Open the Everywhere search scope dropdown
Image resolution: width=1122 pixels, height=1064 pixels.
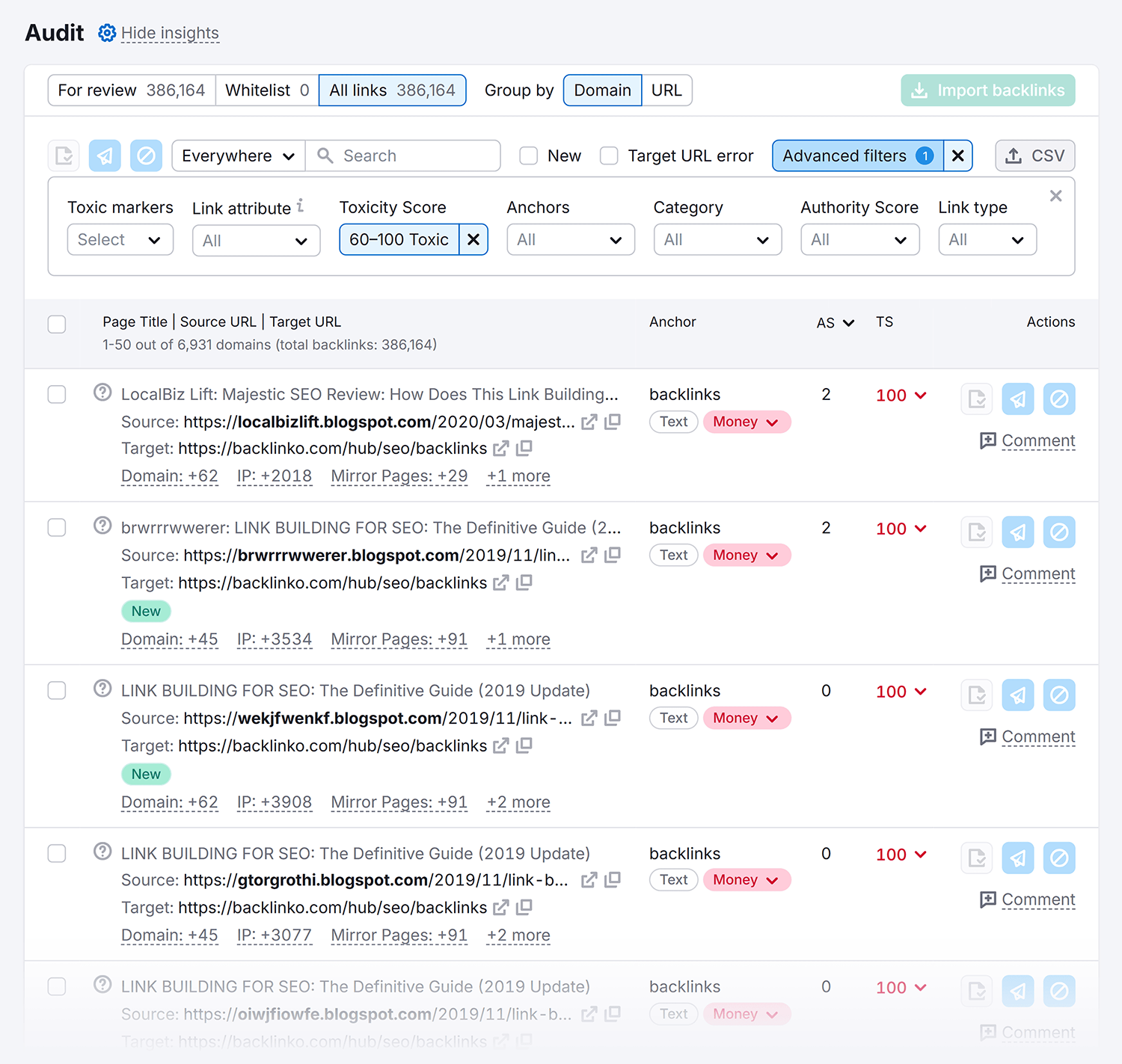coord(239,156)
